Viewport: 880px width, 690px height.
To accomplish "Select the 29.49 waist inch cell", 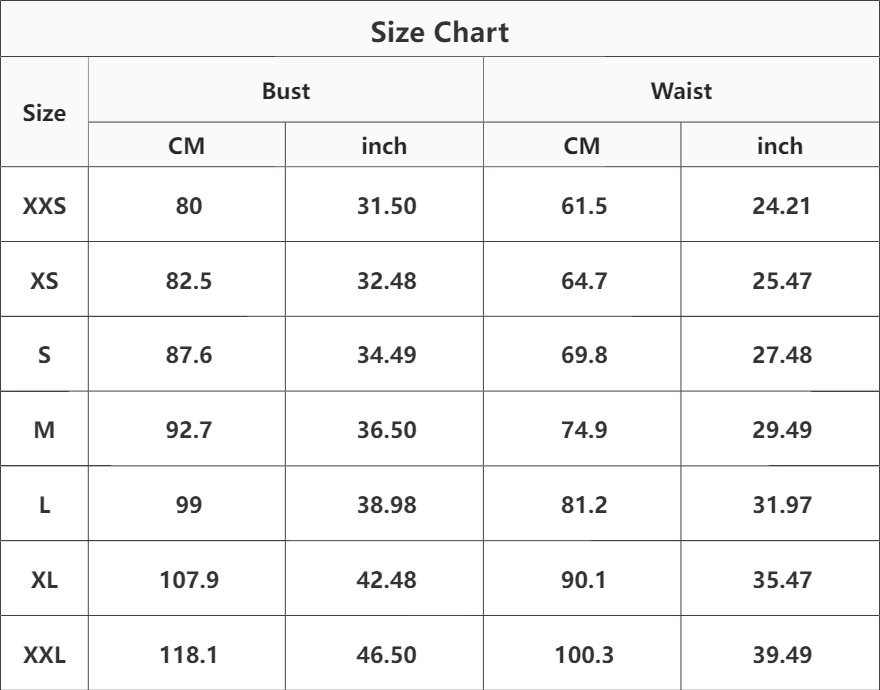I will [x=781, y=430].
